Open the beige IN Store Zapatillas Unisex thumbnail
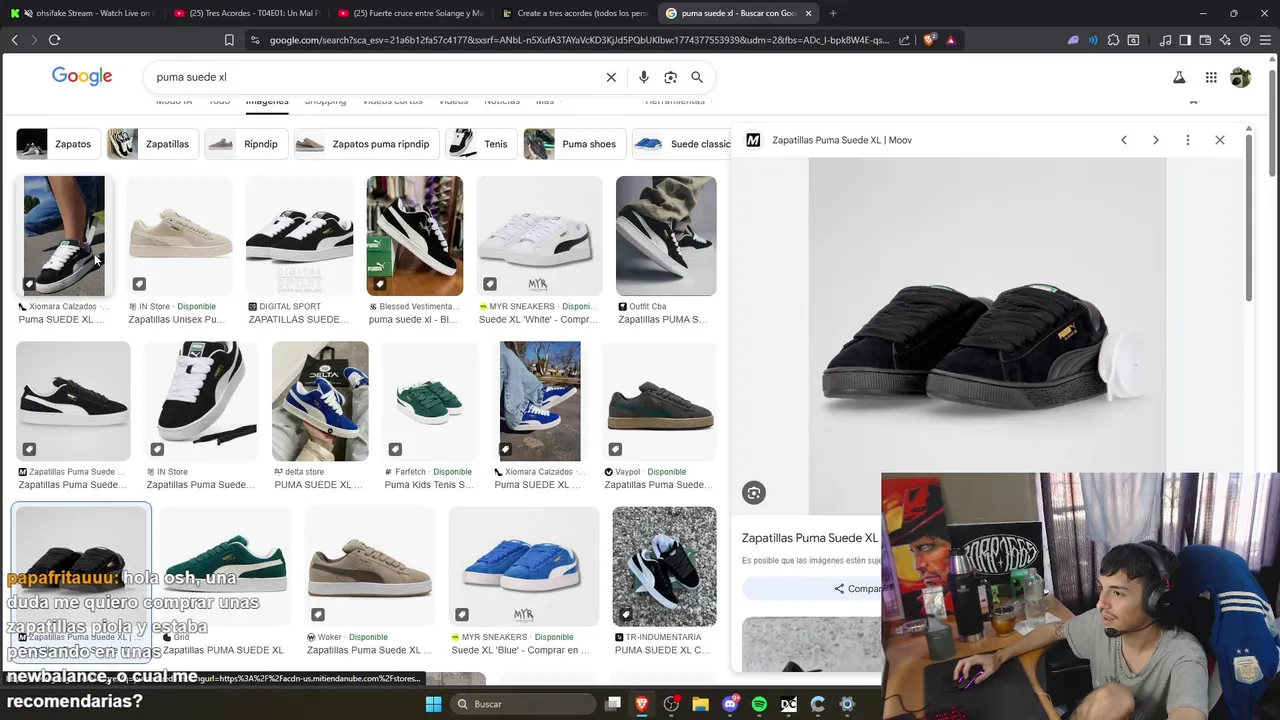 (180, 236)
